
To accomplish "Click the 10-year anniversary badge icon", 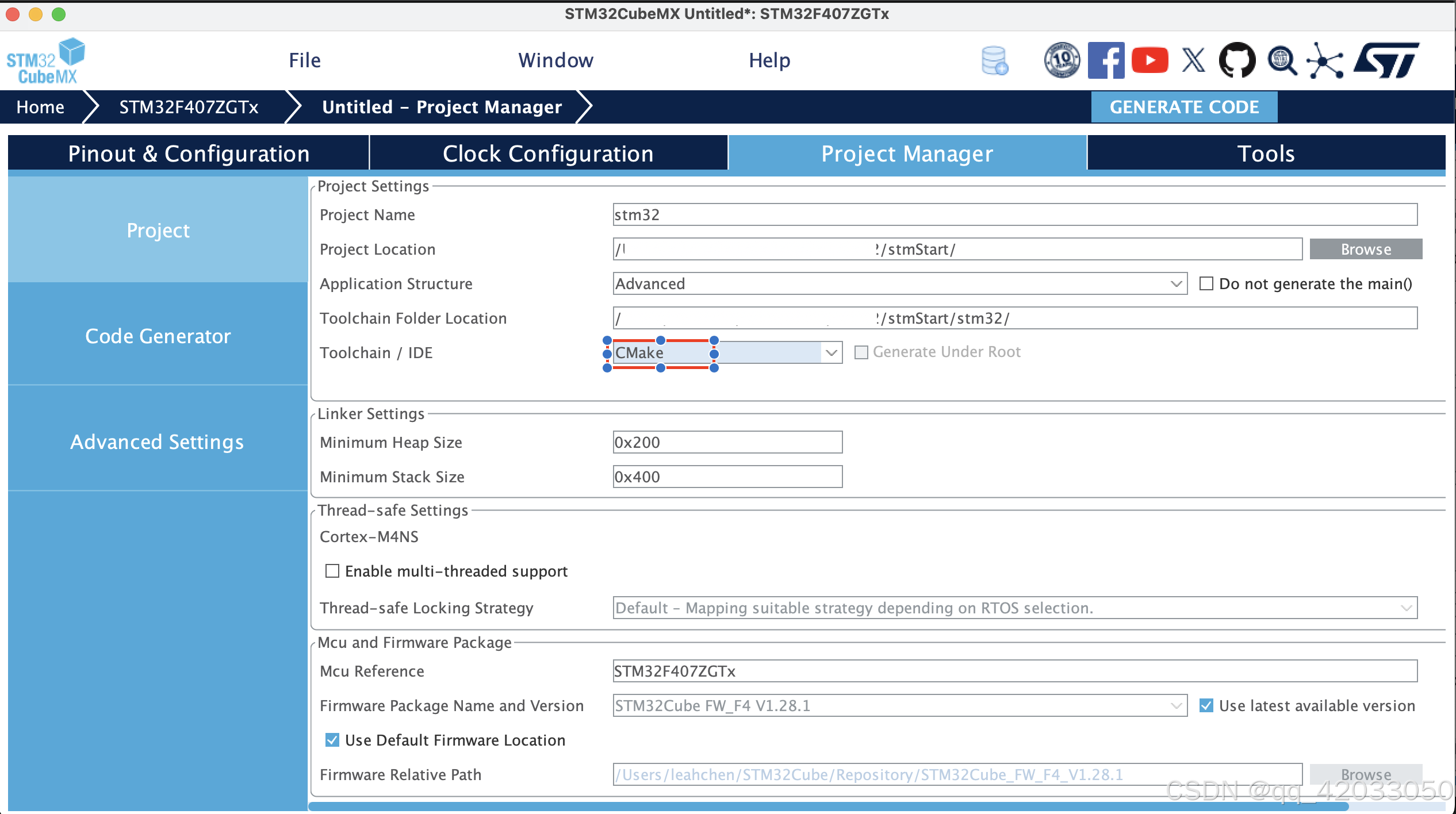I will [x=1062, y=60].
